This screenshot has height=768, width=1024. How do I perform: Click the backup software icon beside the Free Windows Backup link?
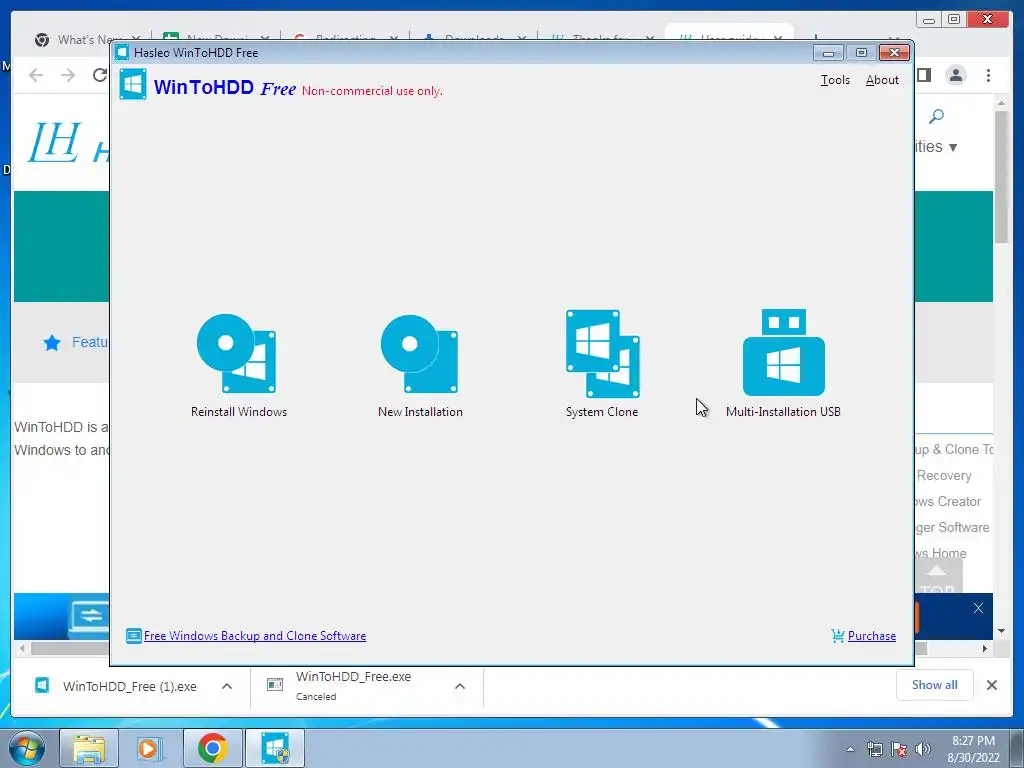point(133,635)
